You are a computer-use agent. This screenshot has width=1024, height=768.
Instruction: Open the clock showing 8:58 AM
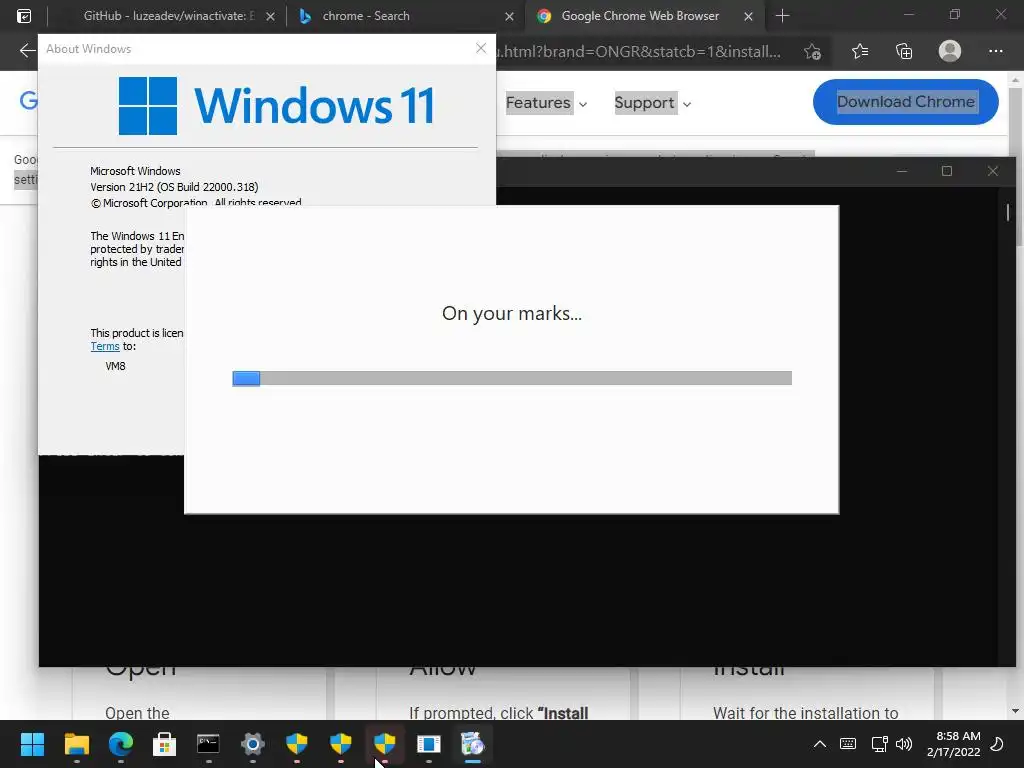pyautogui.click(x=953, y=744)
